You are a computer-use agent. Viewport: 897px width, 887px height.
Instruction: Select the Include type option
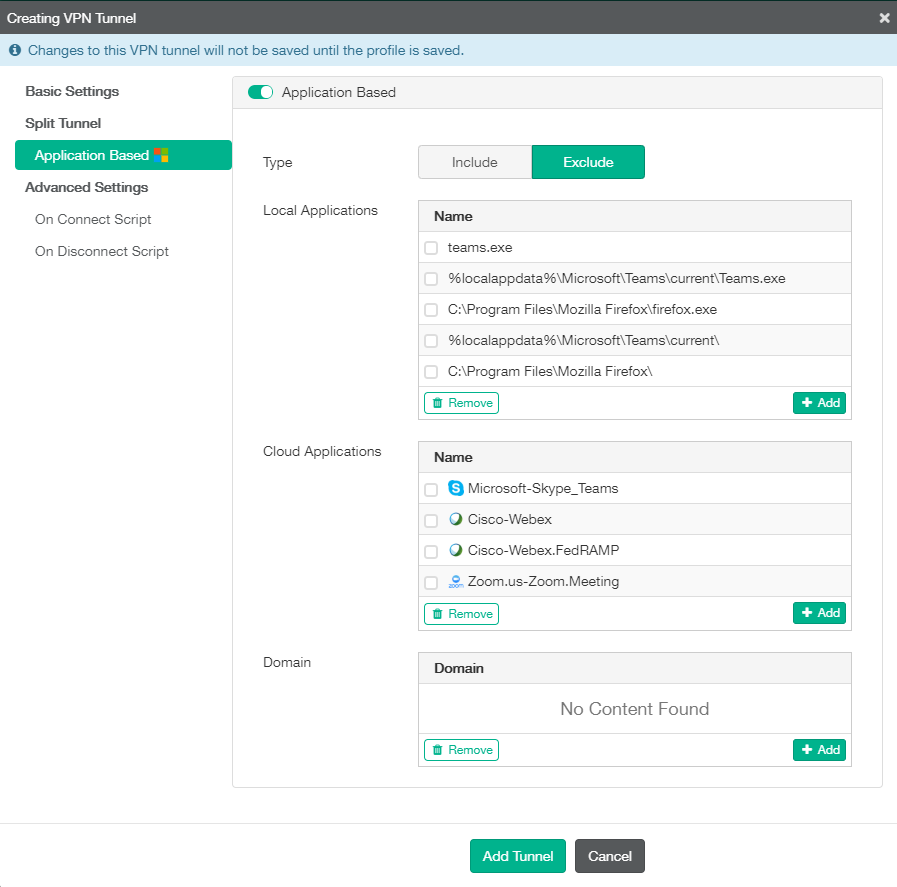point(475,161)
